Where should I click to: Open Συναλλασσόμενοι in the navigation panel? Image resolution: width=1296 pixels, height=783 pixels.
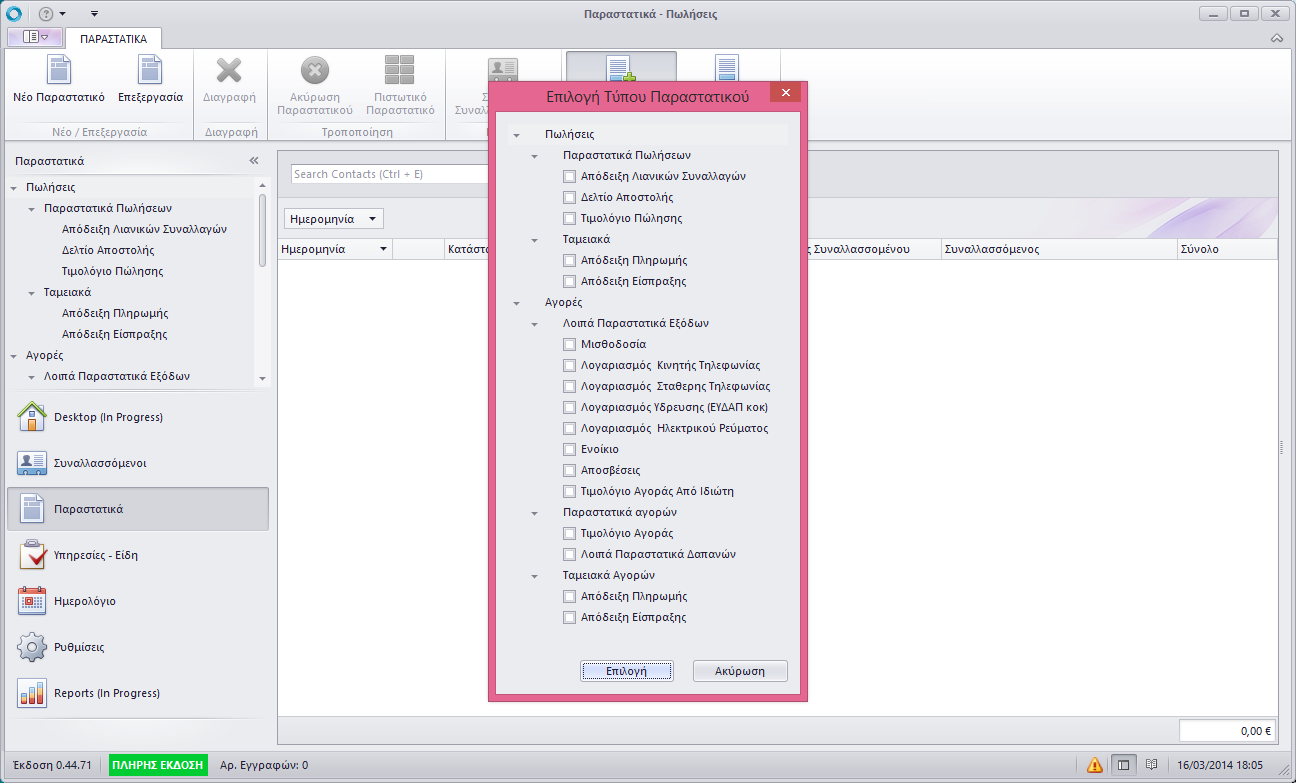coord(33,463)
